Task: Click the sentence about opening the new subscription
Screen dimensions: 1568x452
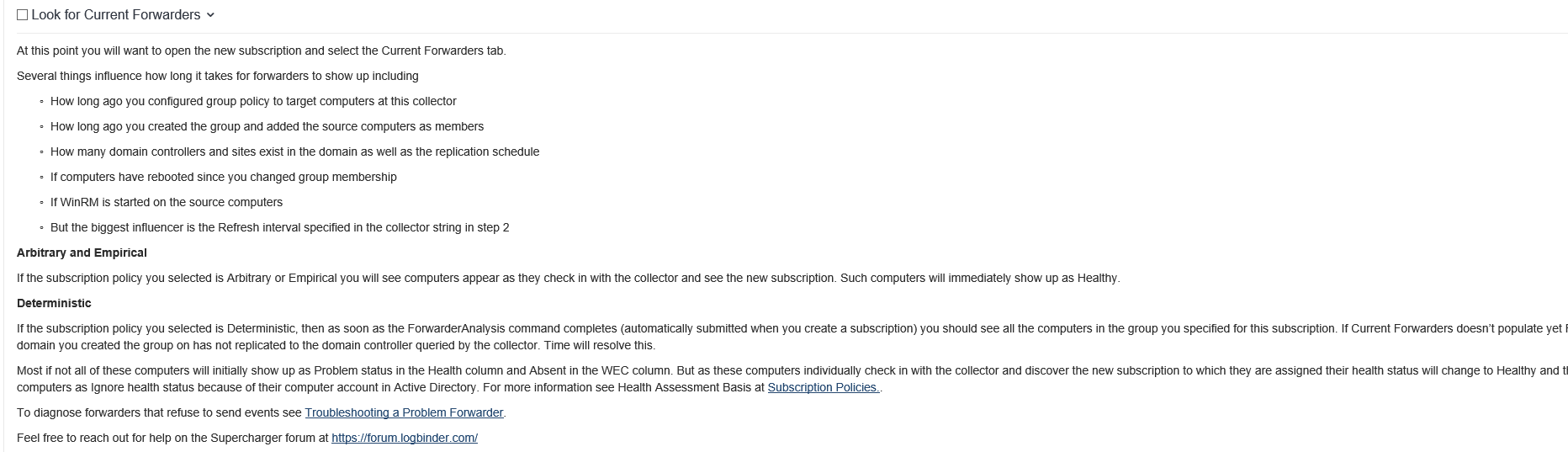Action: click(x=262, y=51)
